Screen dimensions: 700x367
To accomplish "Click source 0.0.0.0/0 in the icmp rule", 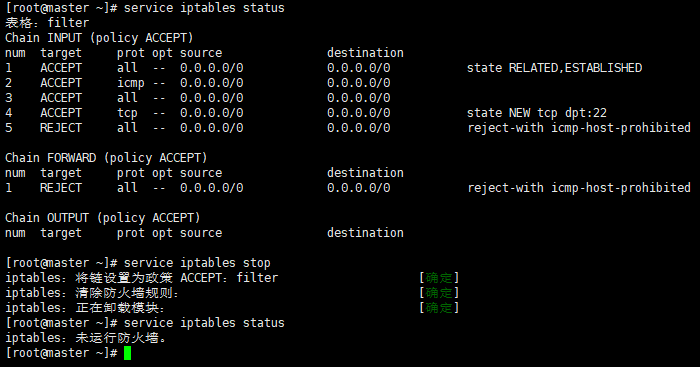I will tap(212, 83).
